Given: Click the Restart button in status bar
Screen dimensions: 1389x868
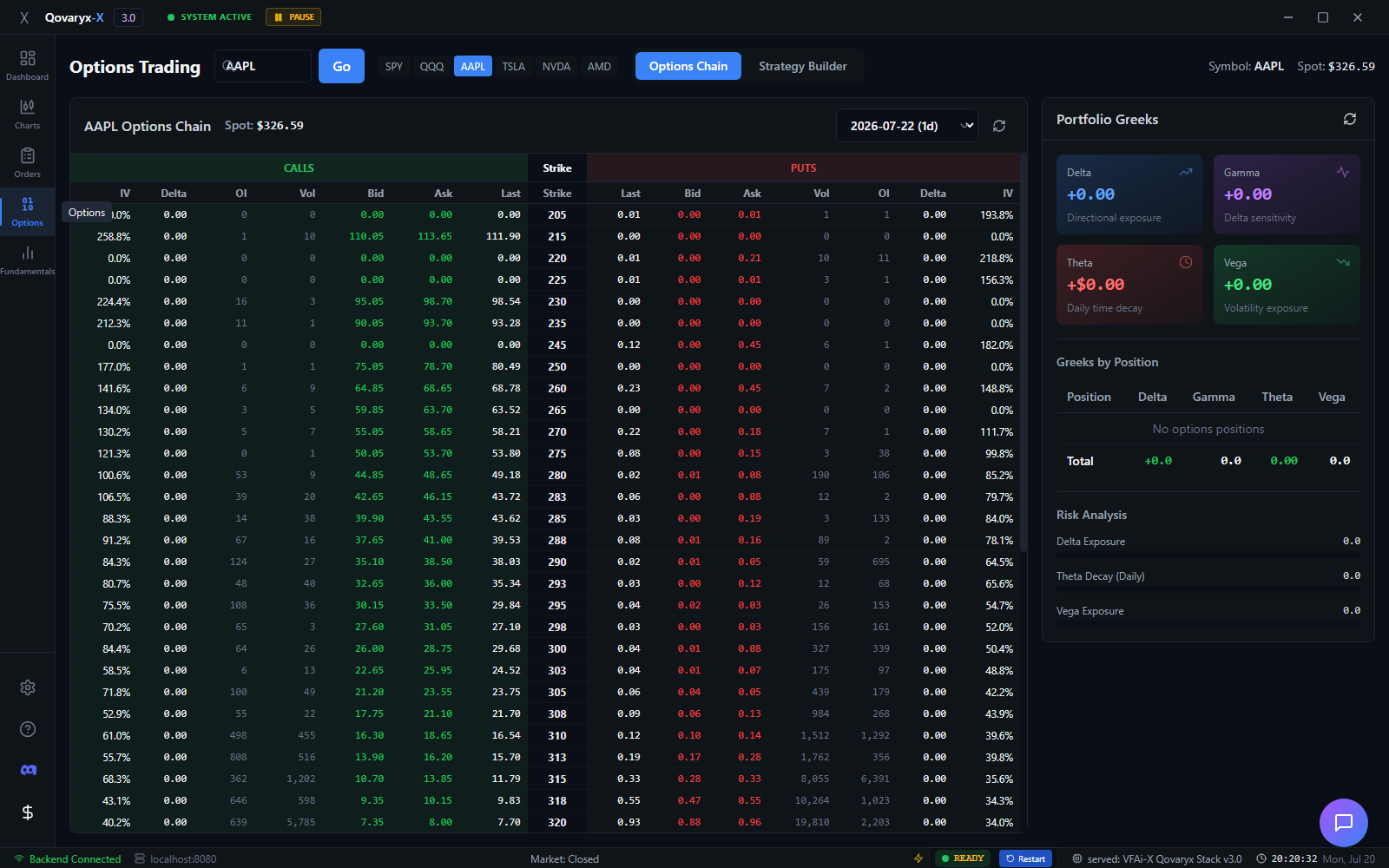Looking at the screenshot, I should click(1025, 858).
